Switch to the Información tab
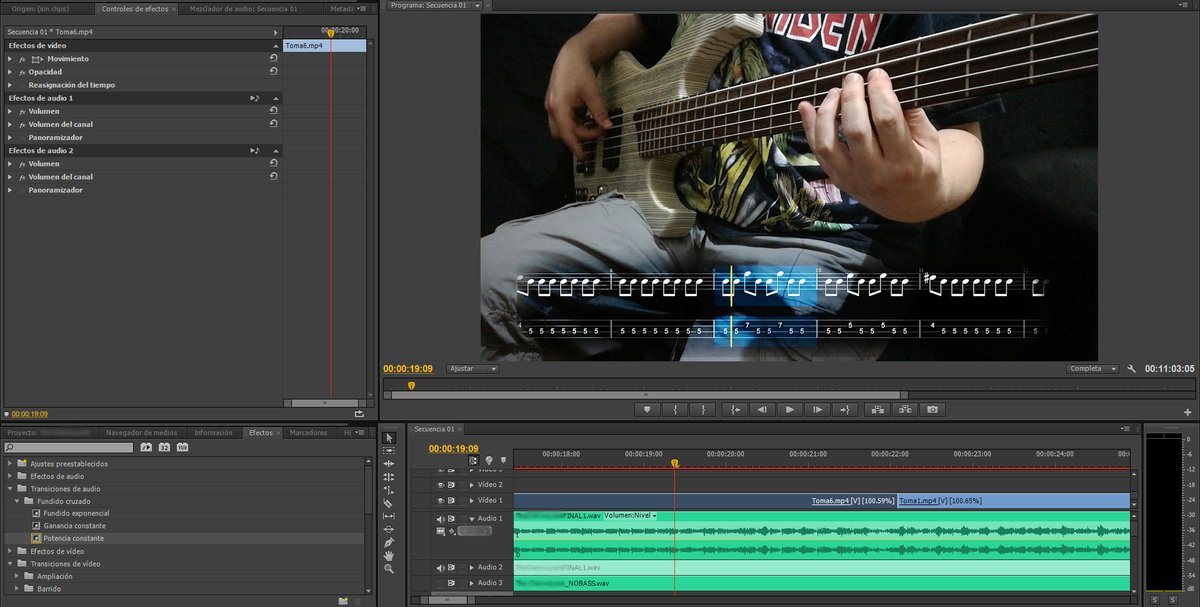Screen dimensions: 1200x607 (213, 433)
